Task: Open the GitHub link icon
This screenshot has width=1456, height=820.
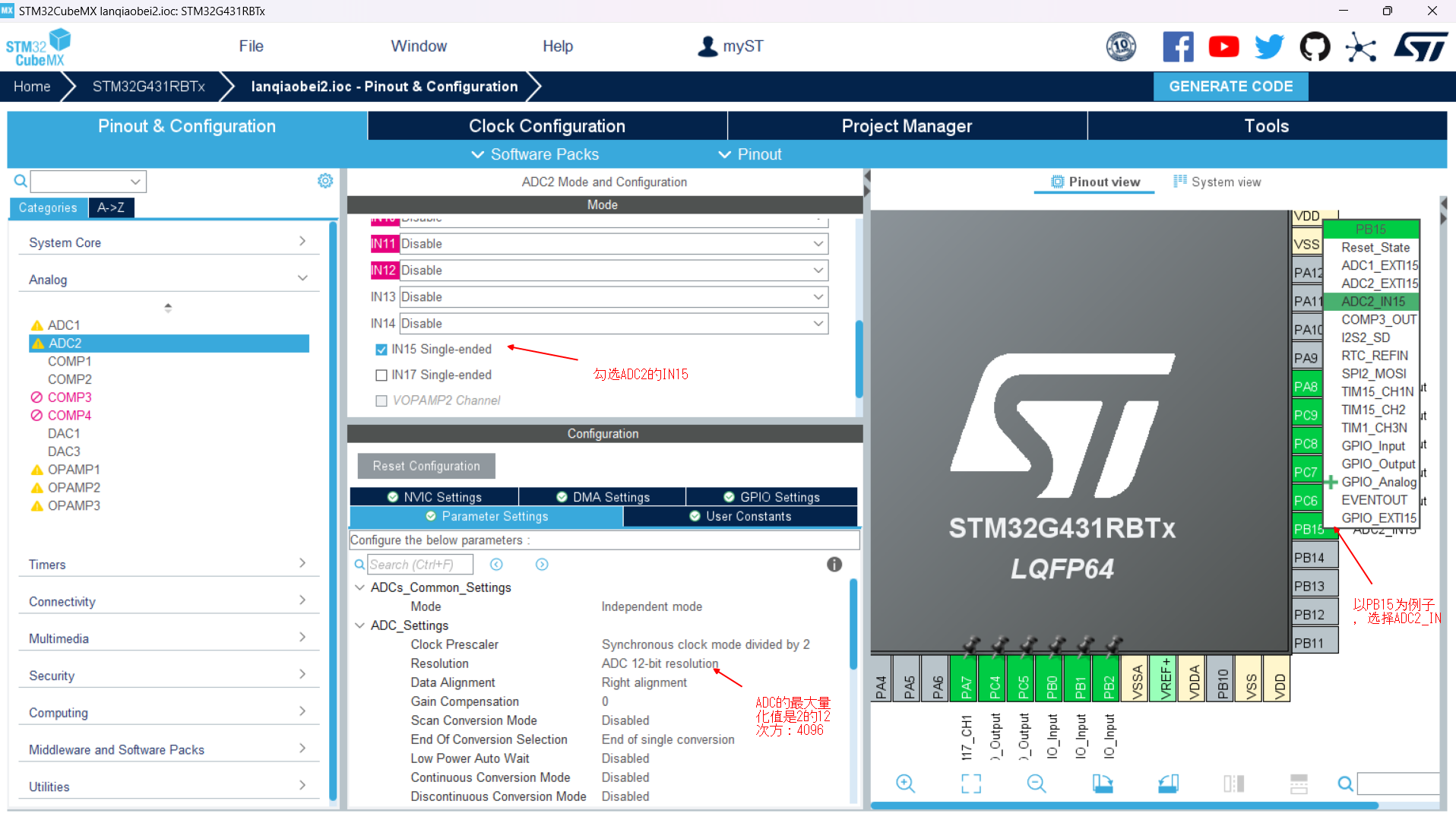Action: (1315, 47)
